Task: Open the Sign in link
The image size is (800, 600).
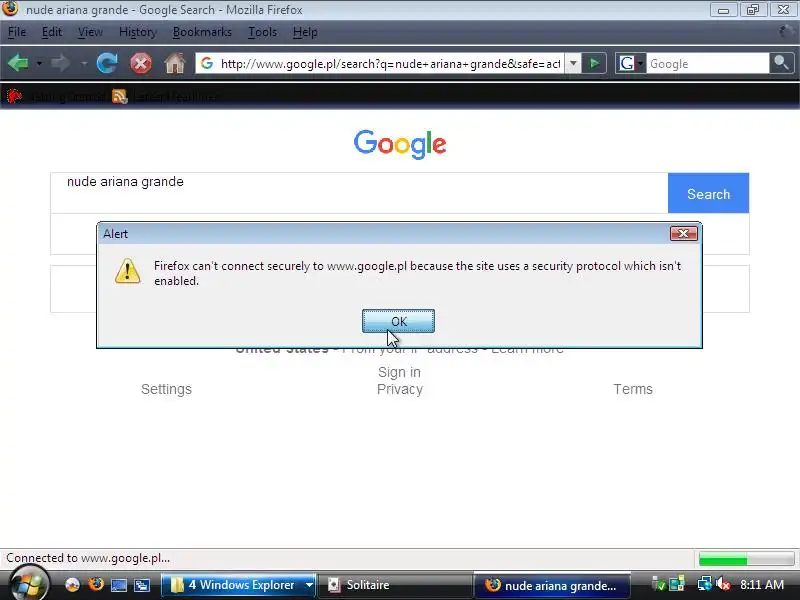Action: pyautogui.click(x=399, y=372)
